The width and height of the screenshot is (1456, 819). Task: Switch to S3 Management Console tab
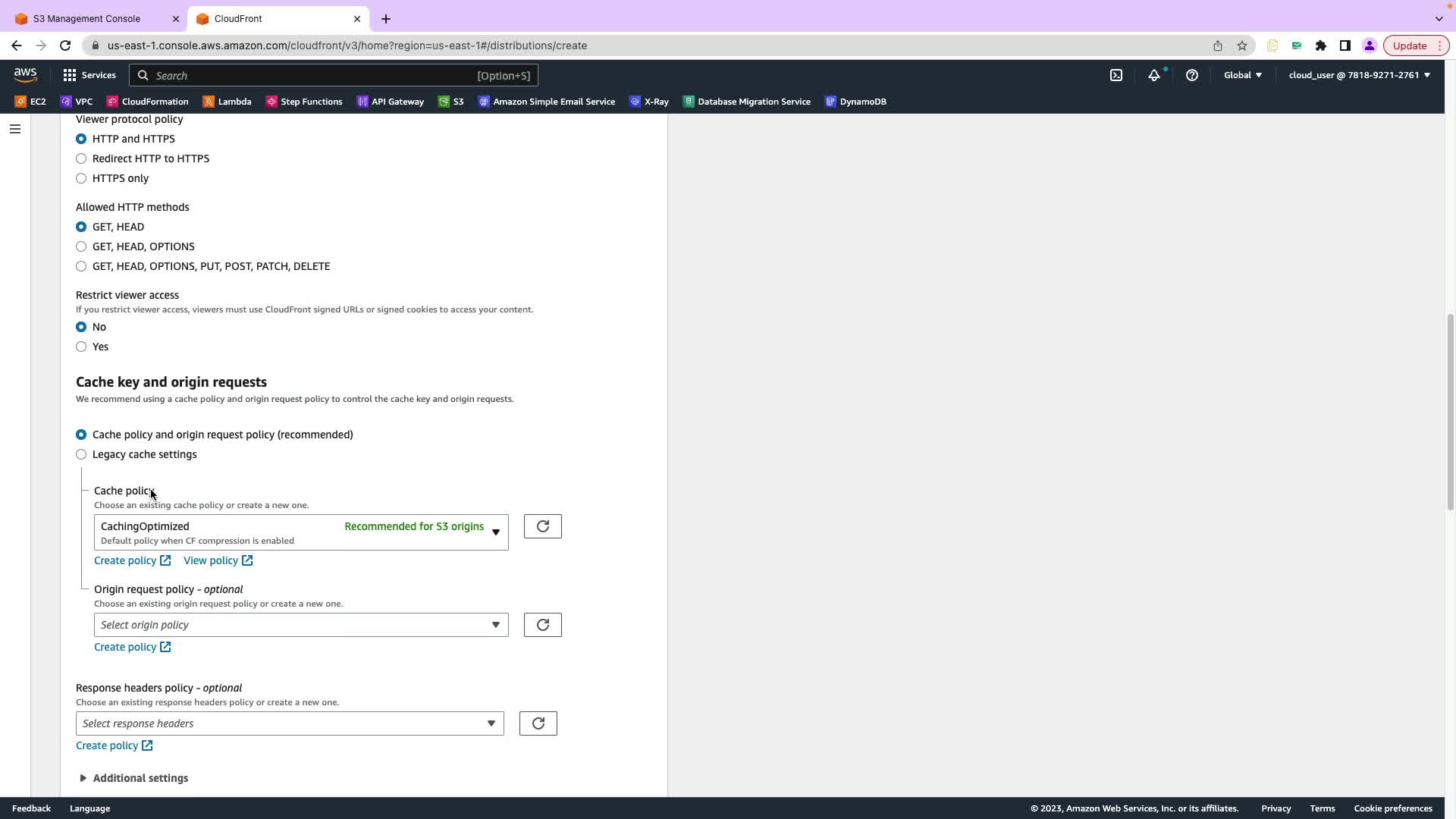pyautogui.click(x=86, y=18)
